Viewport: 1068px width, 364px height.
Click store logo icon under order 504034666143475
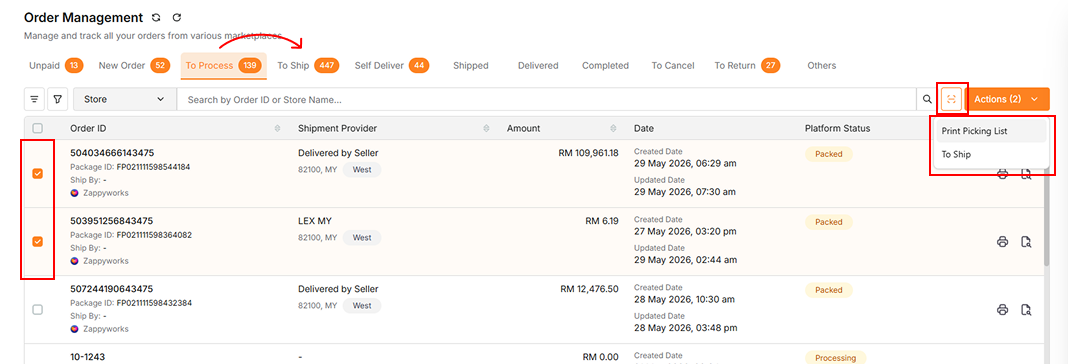pos(74,193)
